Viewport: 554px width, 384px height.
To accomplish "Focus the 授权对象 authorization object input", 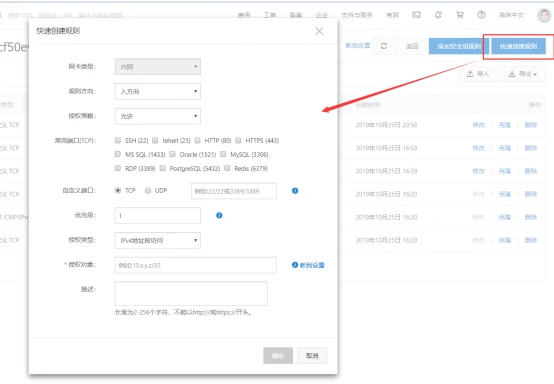I will click(196, 265).
